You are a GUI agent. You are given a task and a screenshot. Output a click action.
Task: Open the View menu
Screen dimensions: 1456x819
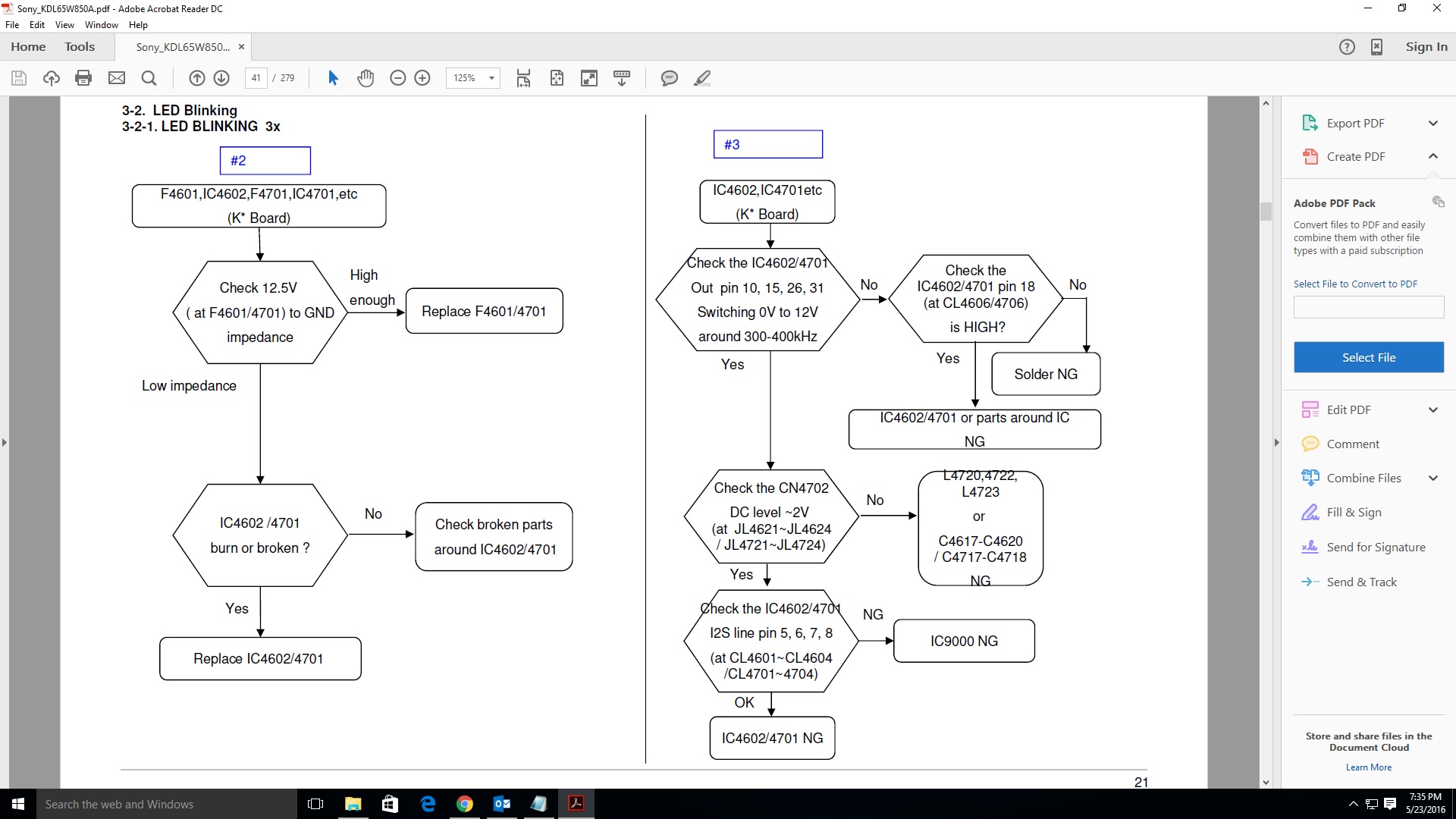[64, 25]
